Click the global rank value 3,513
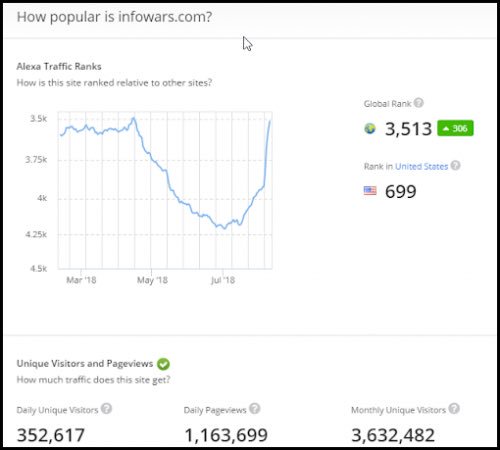Image resolution: width=500 pixels, height=450 pixels. point(408,129)
